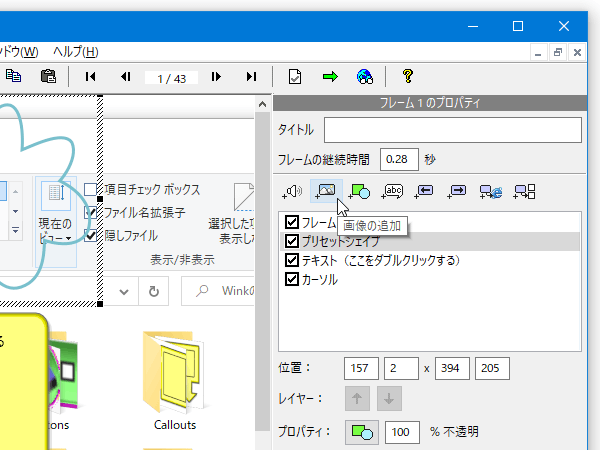The image size is (600, 450).
Task: Click the frame duration 0.28 field
Action: 399,159
